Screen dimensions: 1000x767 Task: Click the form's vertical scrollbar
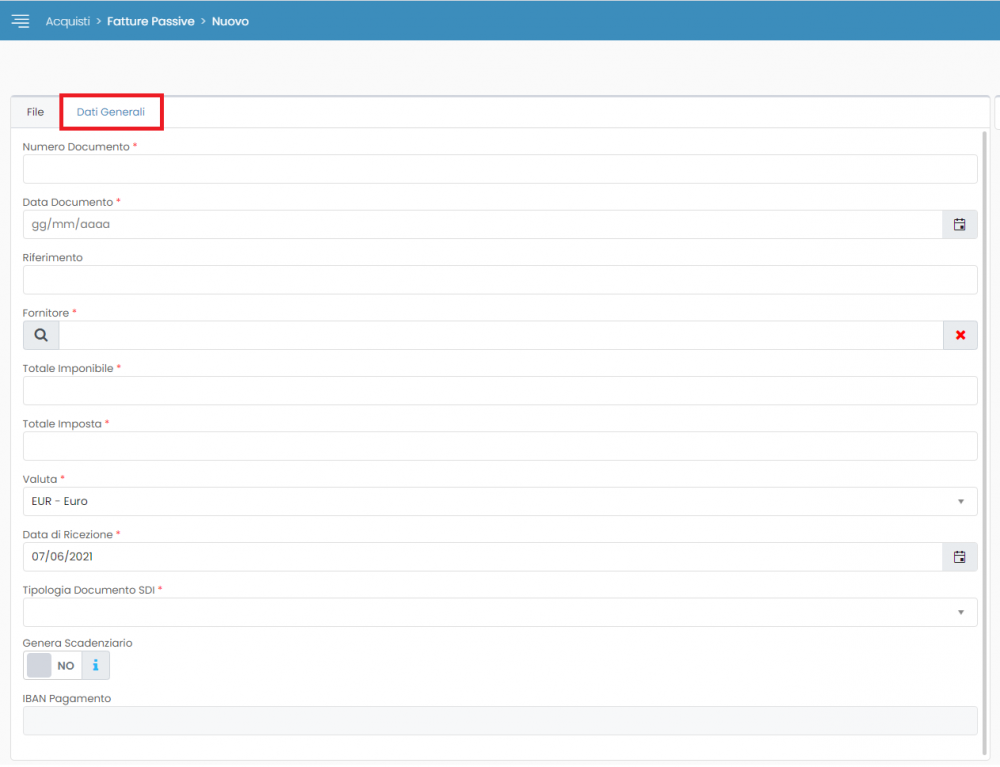(x=984, y=443)
